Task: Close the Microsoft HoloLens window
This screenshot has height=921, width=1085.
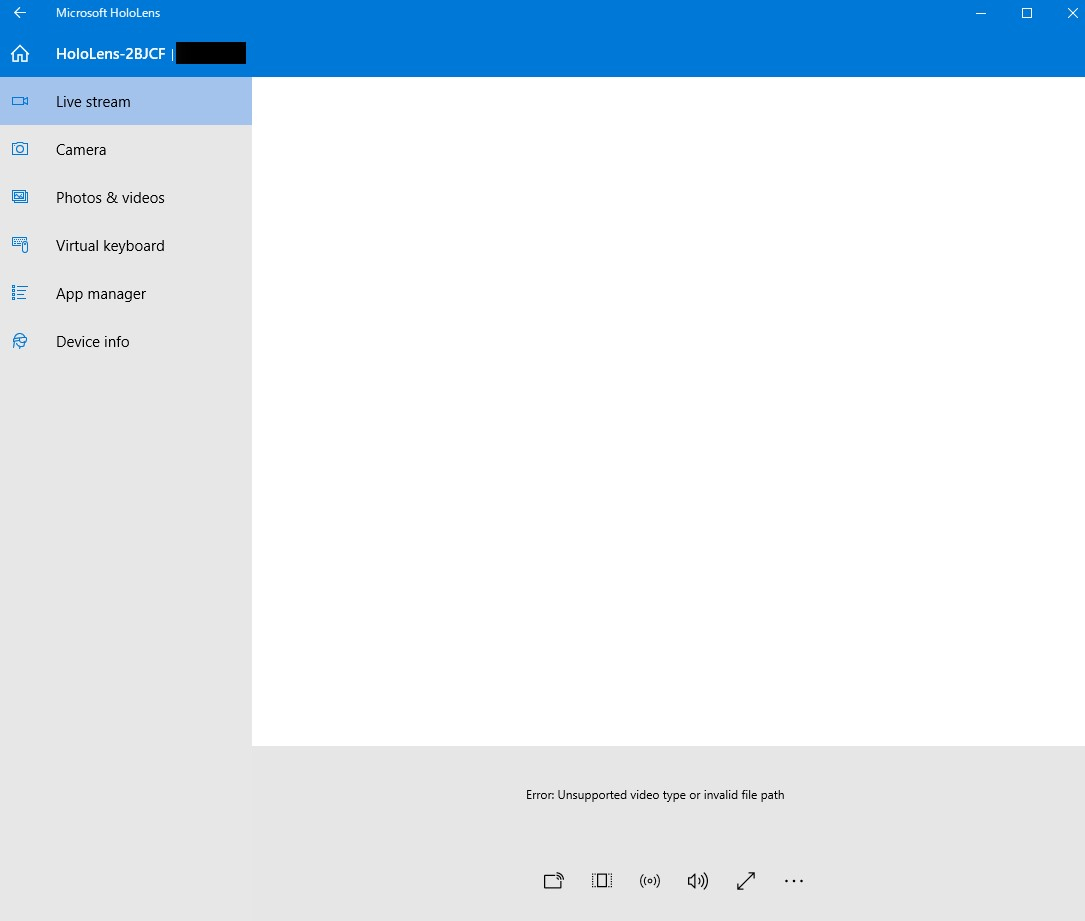Action: tap(1073, 13)
